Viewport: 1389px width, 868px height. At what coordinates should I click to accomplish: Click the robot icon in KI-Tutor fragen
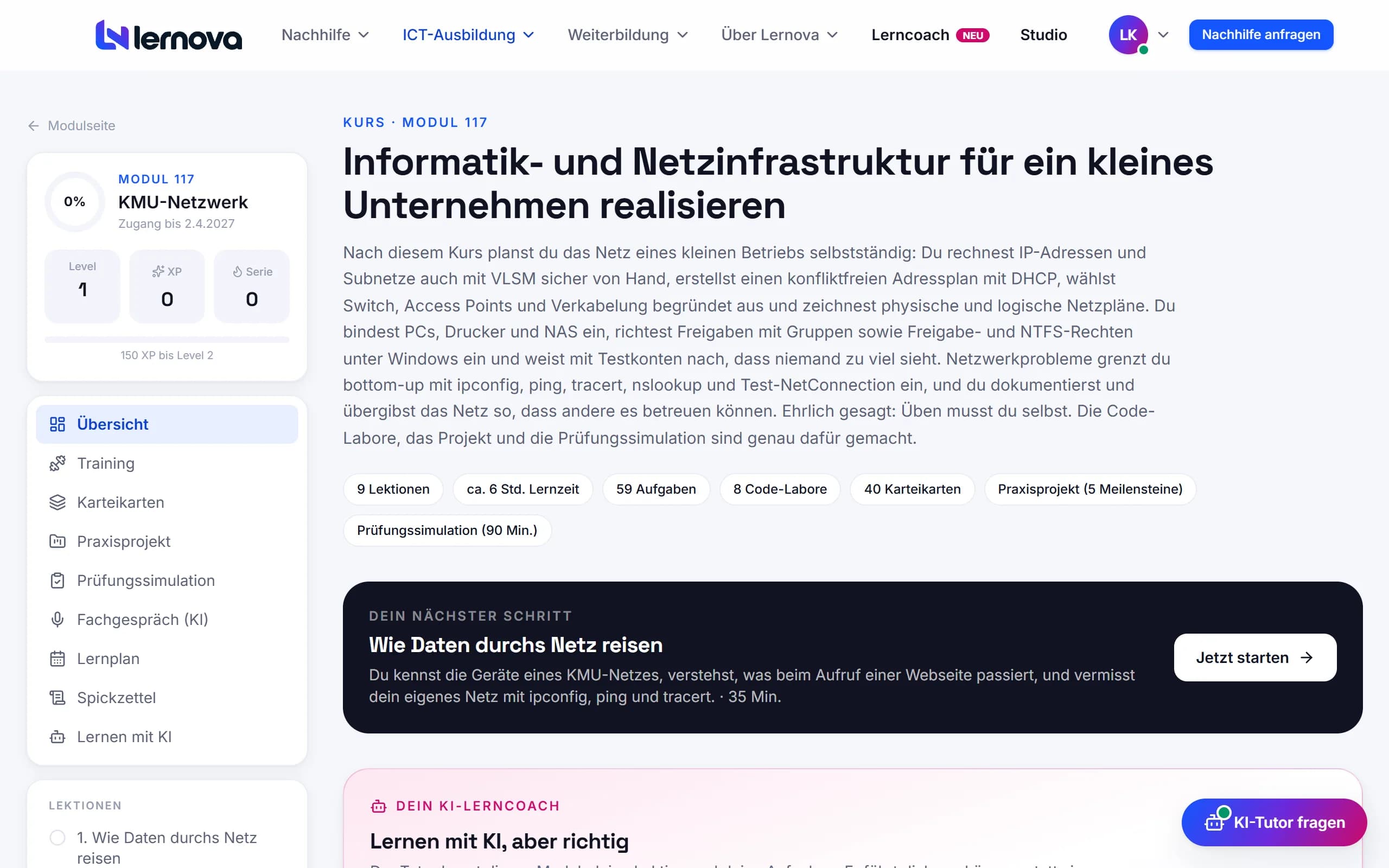point(1215,821)
